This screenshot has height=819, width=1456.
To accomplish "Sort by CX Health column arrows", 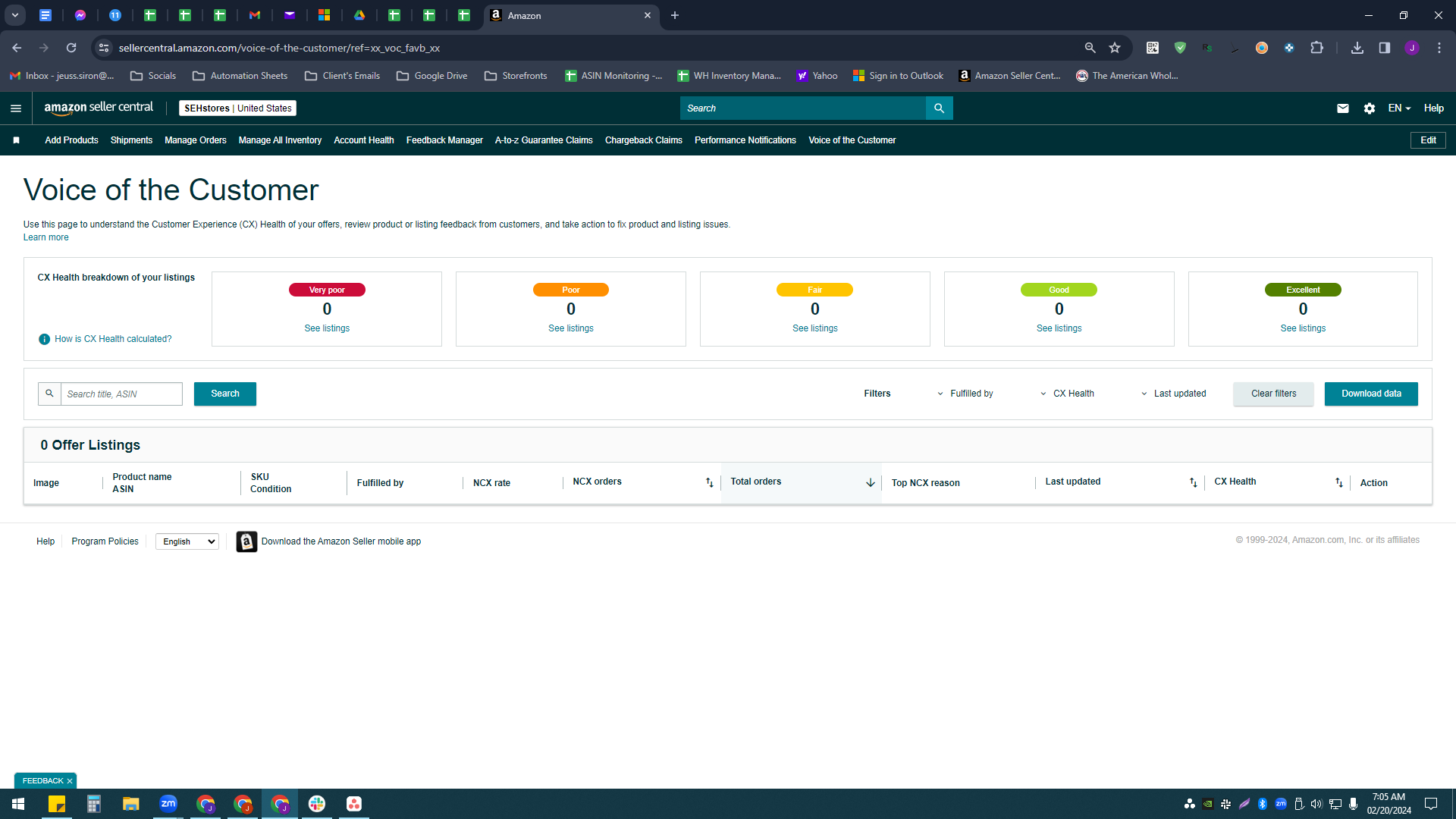I will click(x=1338, y=482).
